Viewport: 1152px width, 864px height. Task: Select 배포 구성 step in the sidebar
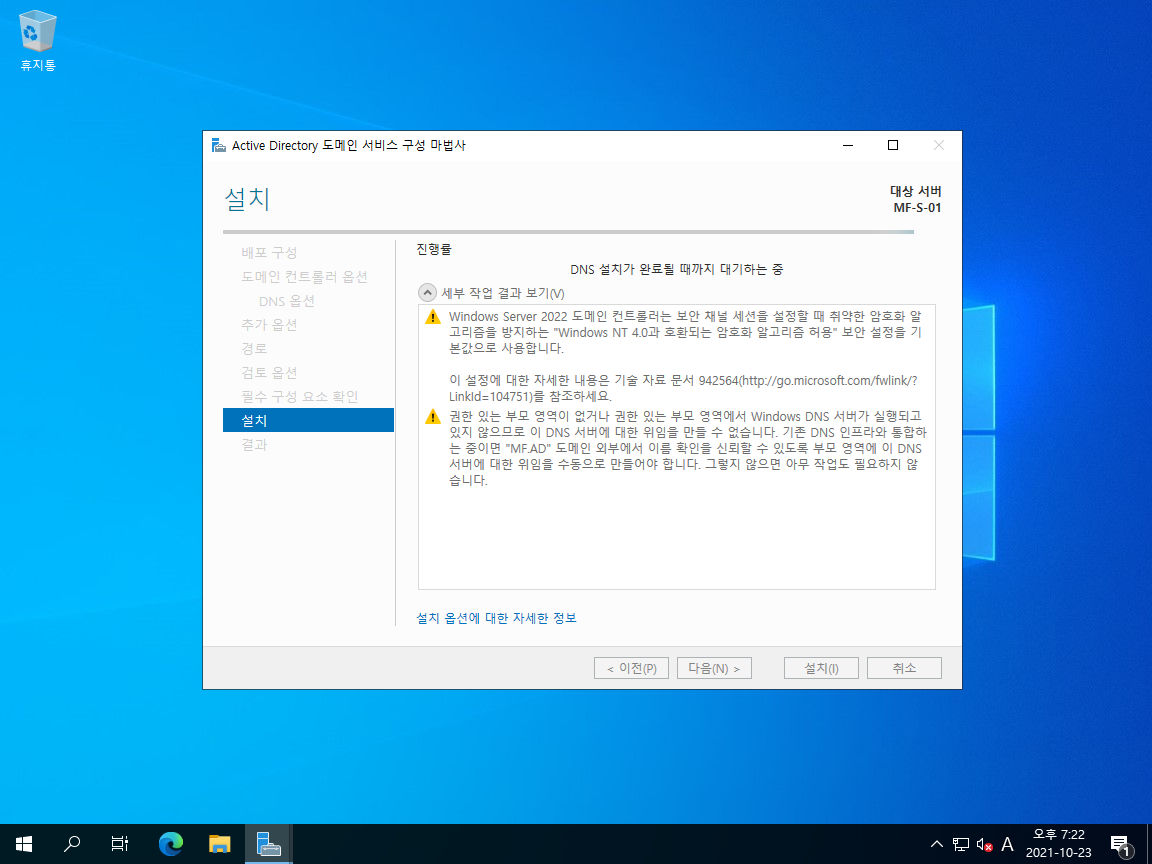[x=269, y=253]
